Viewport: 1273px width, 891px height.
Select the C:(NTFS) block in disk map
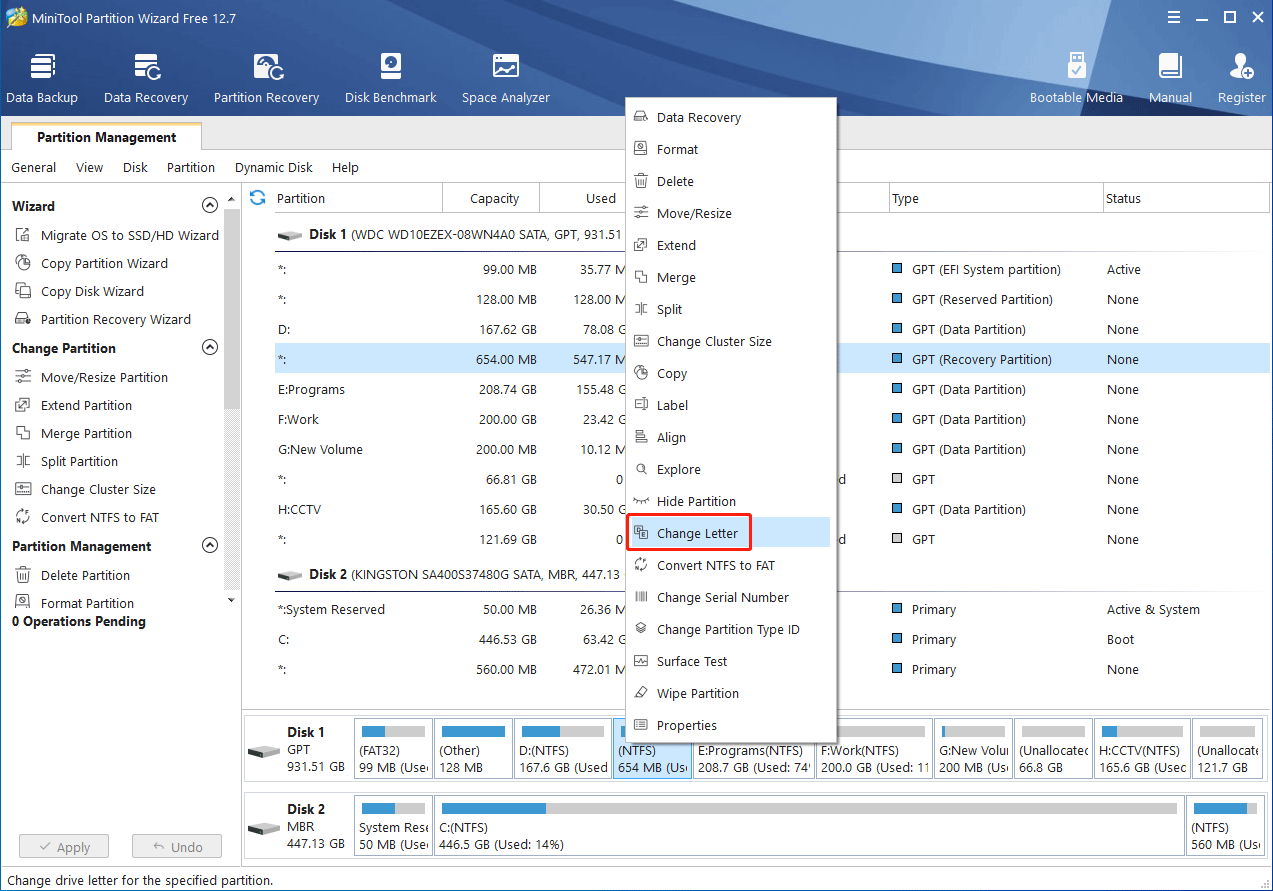(807, 825)
